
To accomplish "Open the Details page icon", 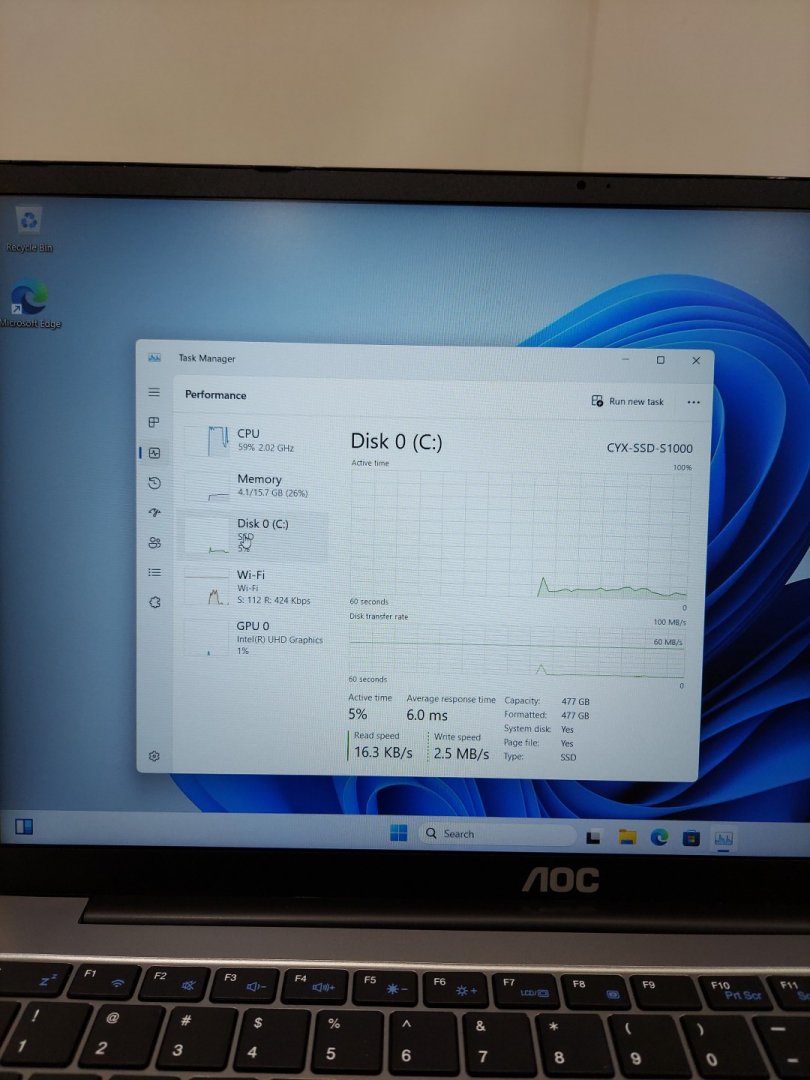I will click(154, 573).
